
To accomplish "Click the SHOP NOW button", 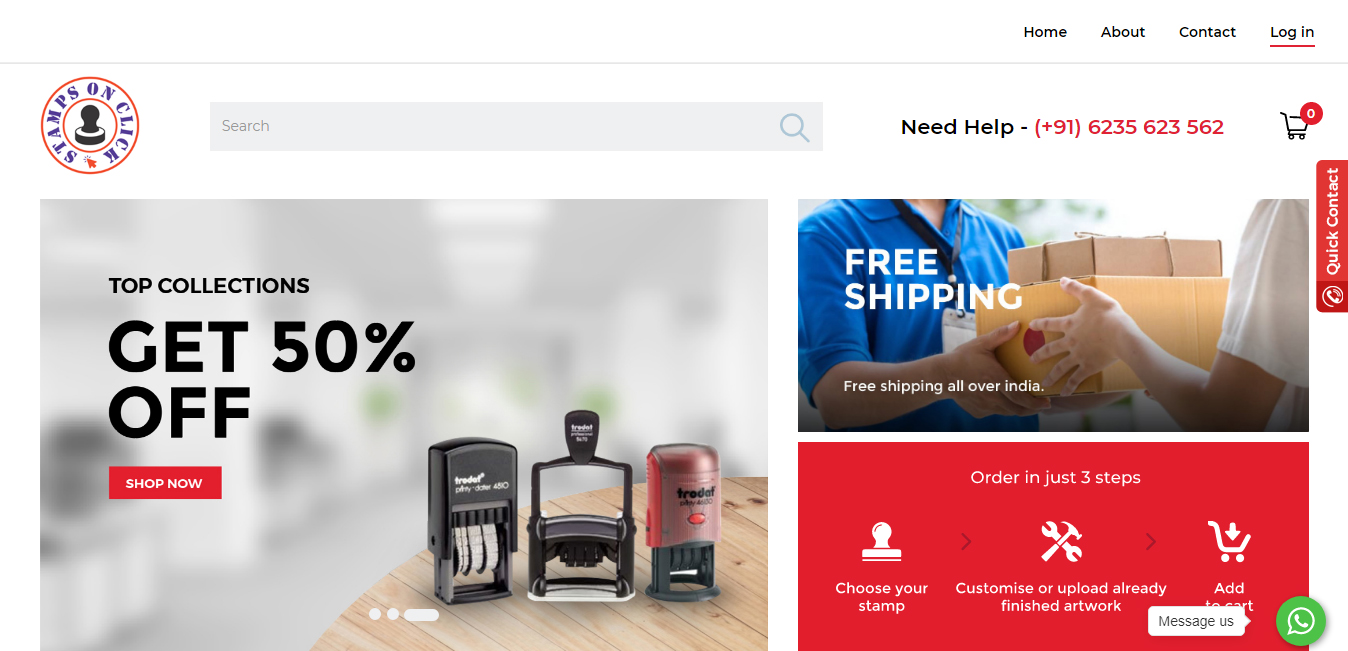I will point(165,483).
